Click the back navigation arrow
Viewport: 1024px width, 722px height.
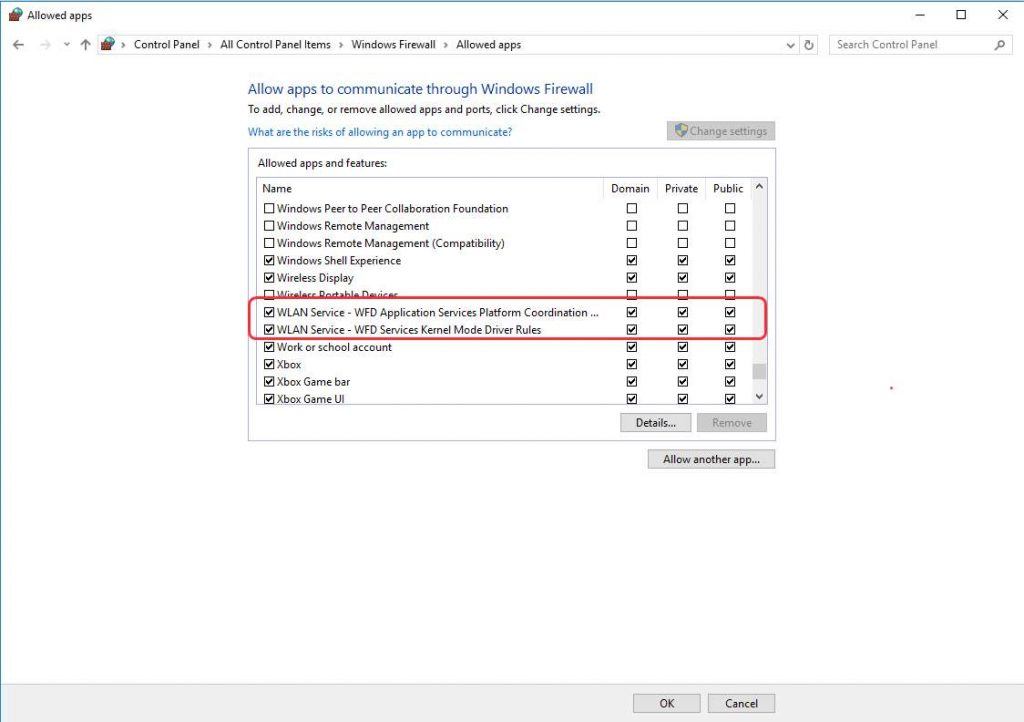pyautogui.click(x=18, y=44)
